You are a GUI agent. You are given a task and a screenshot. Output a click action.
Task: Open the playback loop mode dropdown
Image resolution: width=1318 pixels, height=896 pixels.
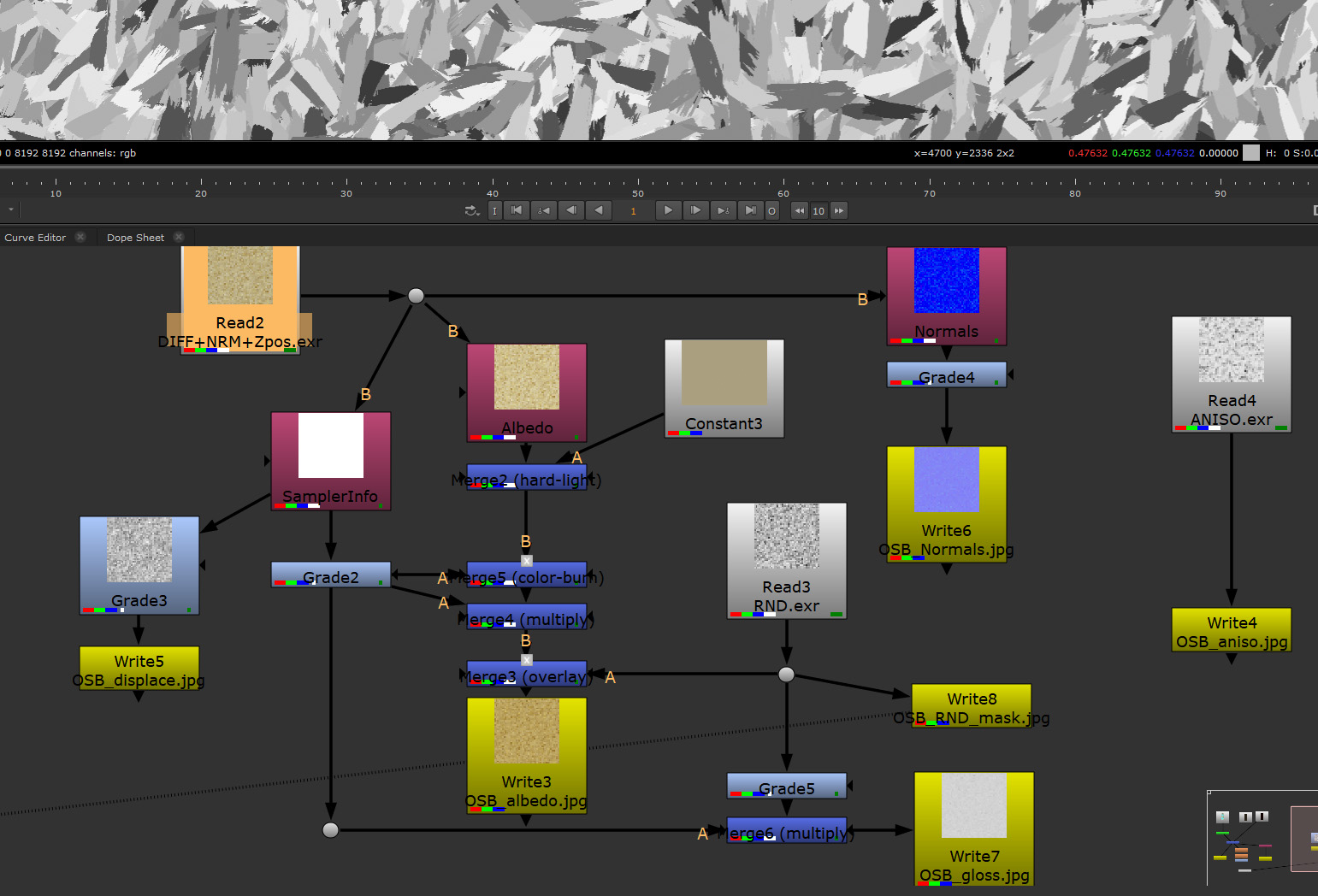pyautogui.click(x=472, y=210)
